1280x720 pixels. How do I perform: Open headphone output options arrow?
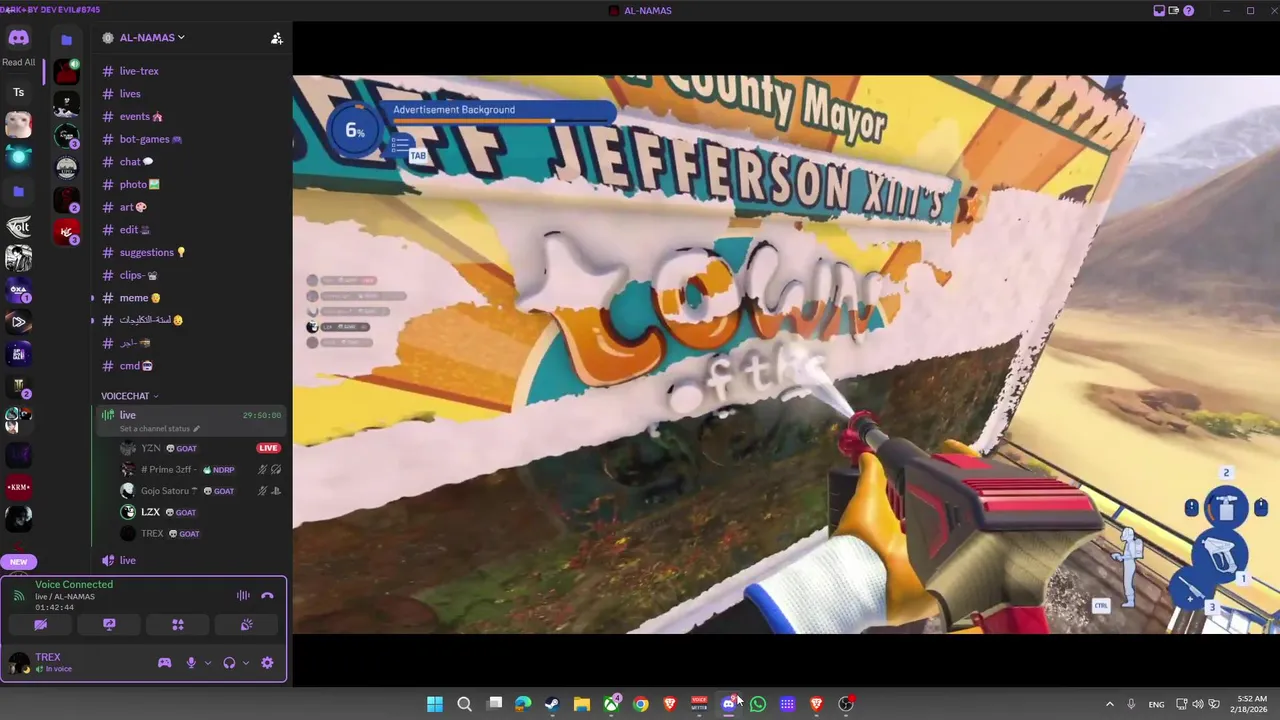pyautogui.click(x=246, y=663)
